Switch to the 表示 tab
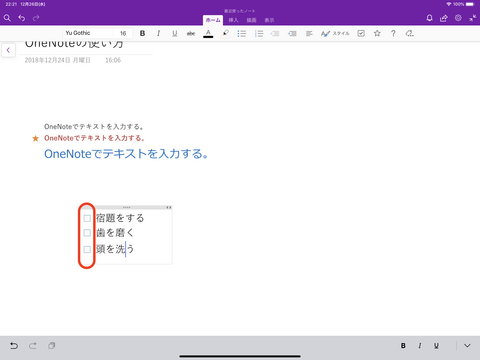 click(x=269, y=20)
